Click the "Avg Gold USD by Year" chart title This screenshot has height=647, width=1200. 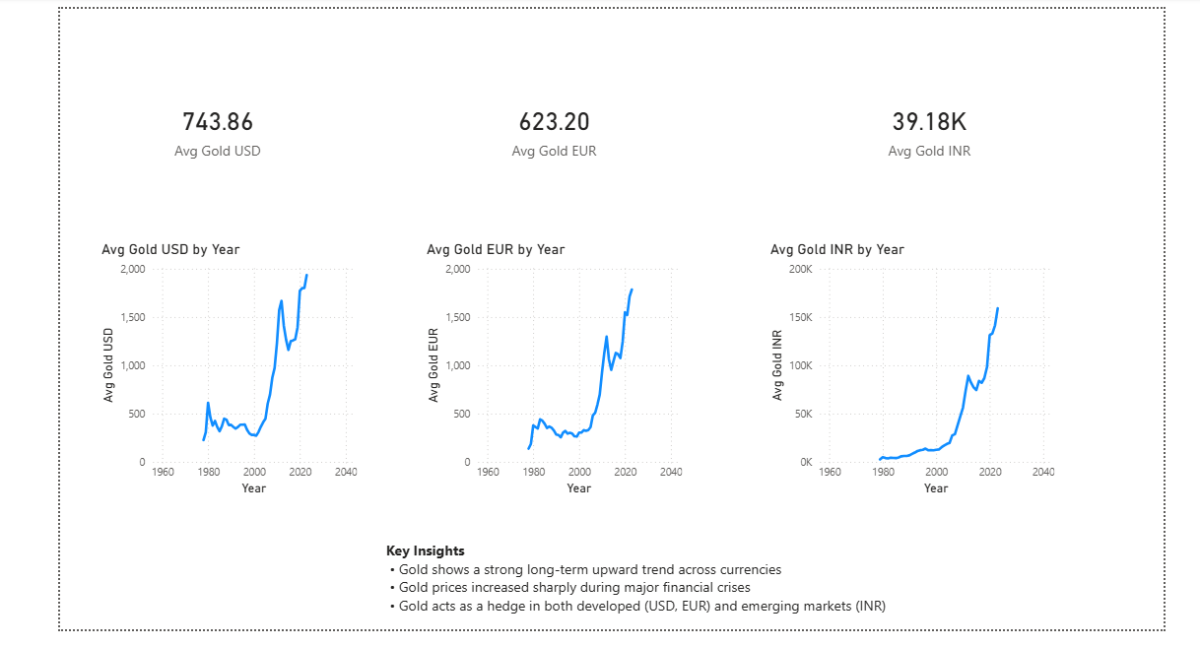(170, 249)
